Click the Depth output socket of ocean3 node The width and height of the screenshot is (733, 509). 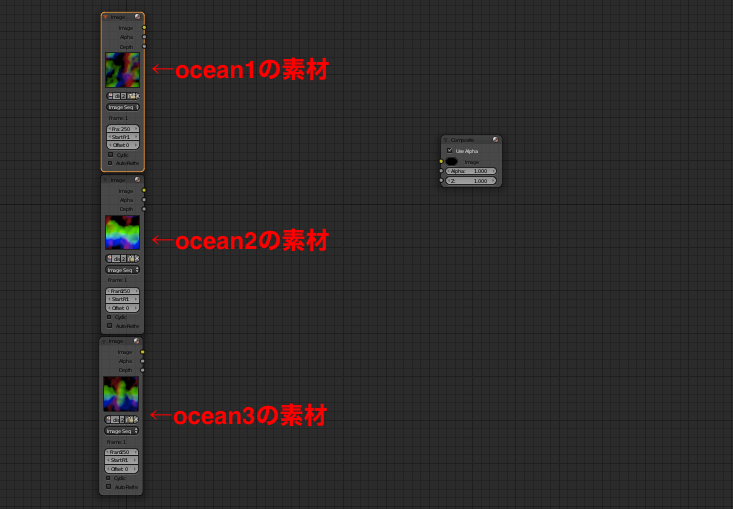click(142, 370)
